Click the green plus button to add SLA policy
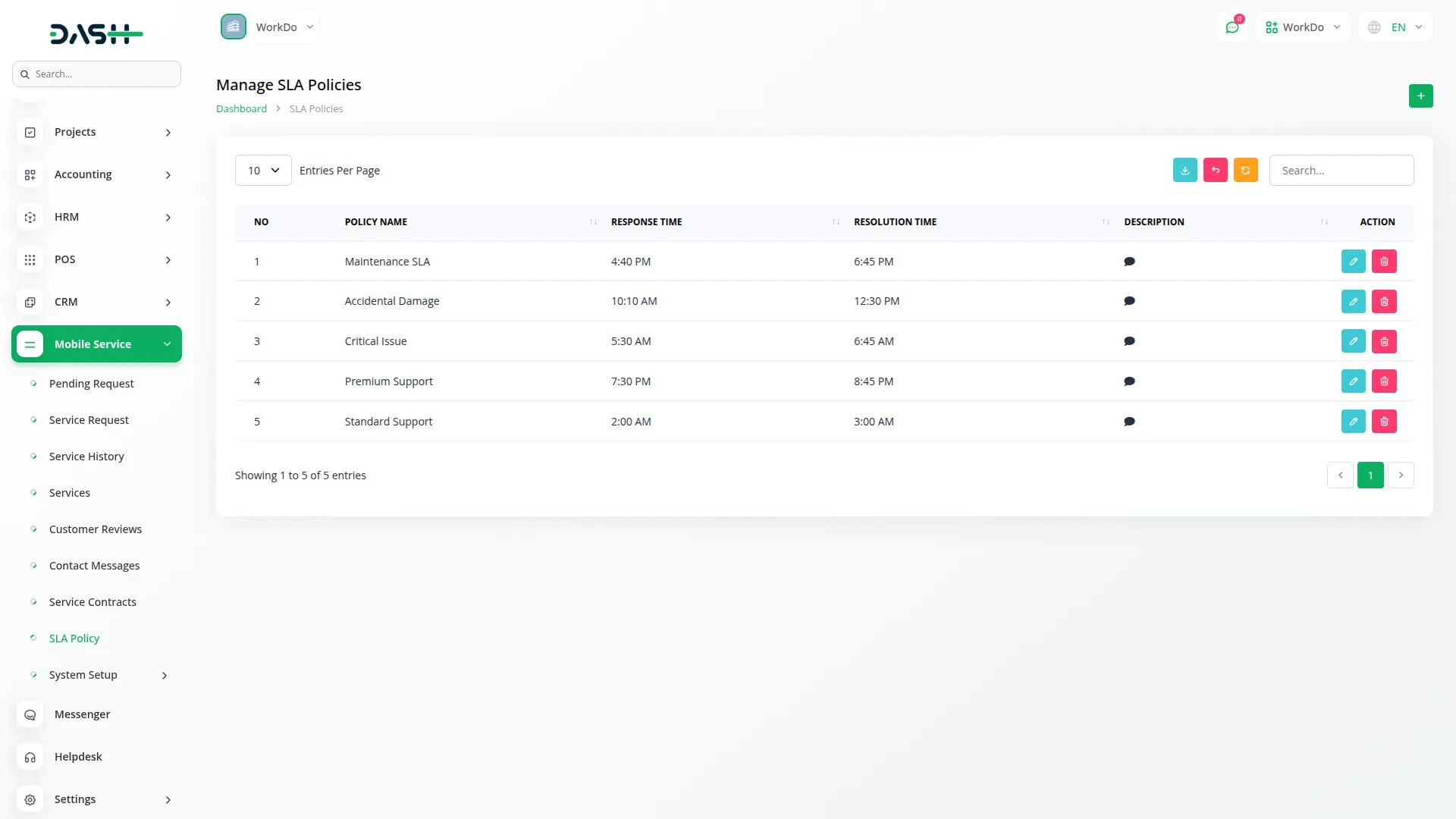This screenshot has width=1456, height=819. point(1421,96)
